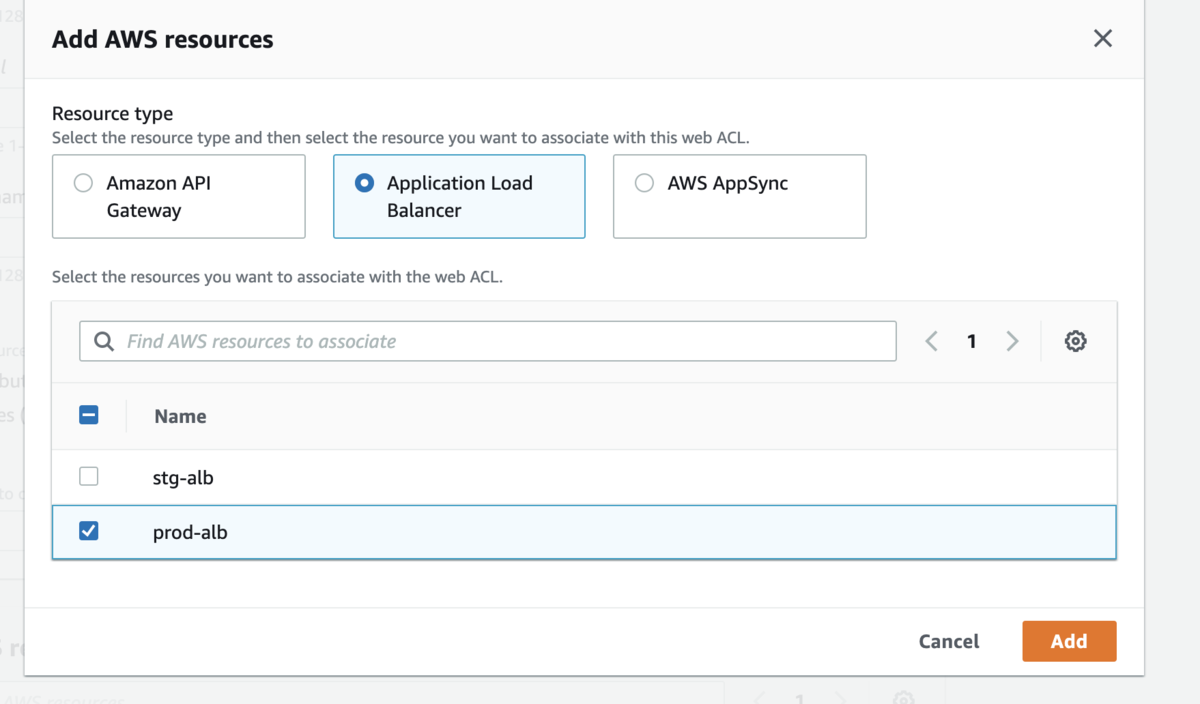
Task: Click the AWS AppSync option card
Action: point(739,196)
